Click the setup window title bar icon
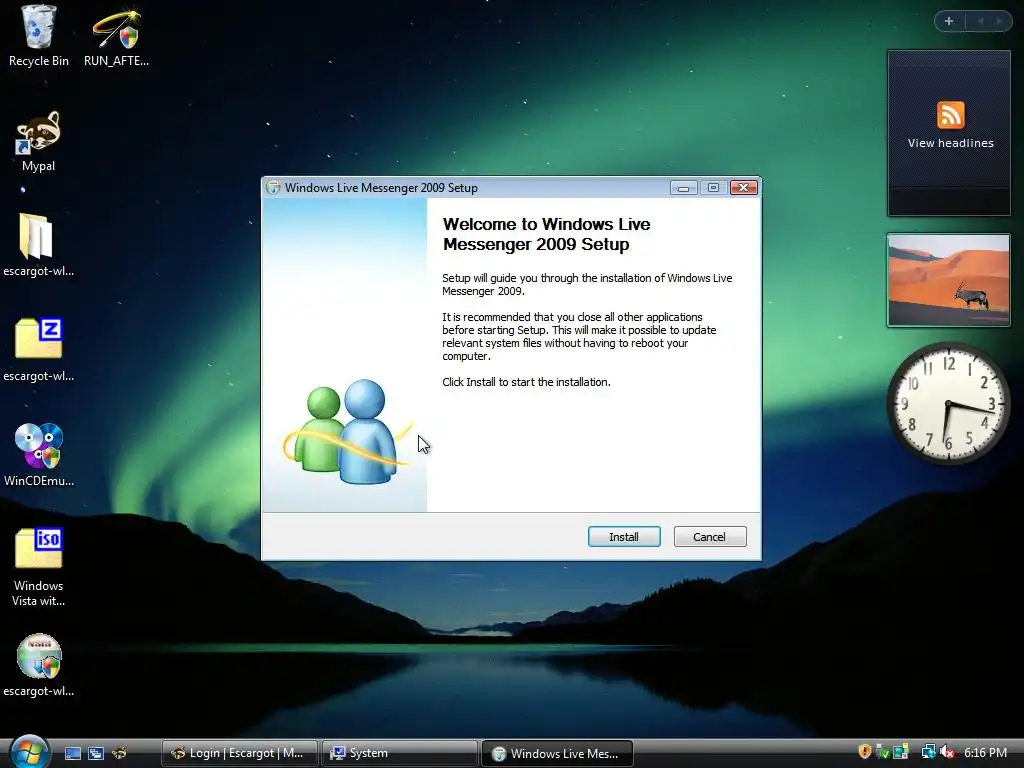The width and height of the screenshot is (1024, 768). (x=273, y=187)
